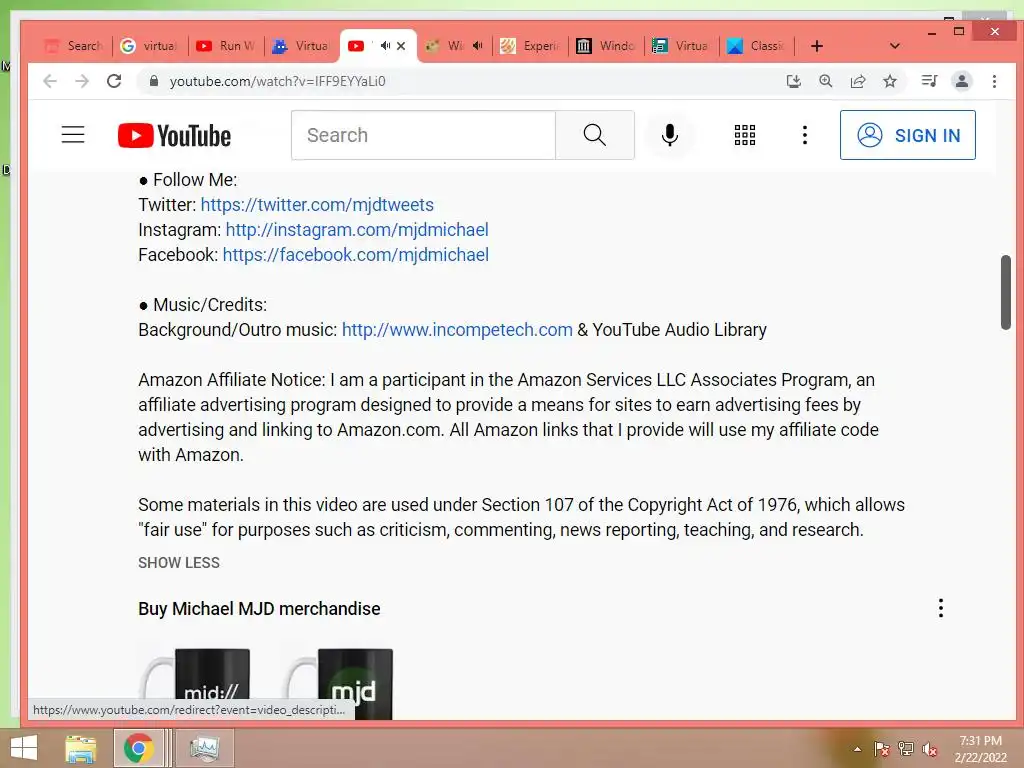
Task: Open the second mjd mug thumbnail
Action: pos(340,684)
